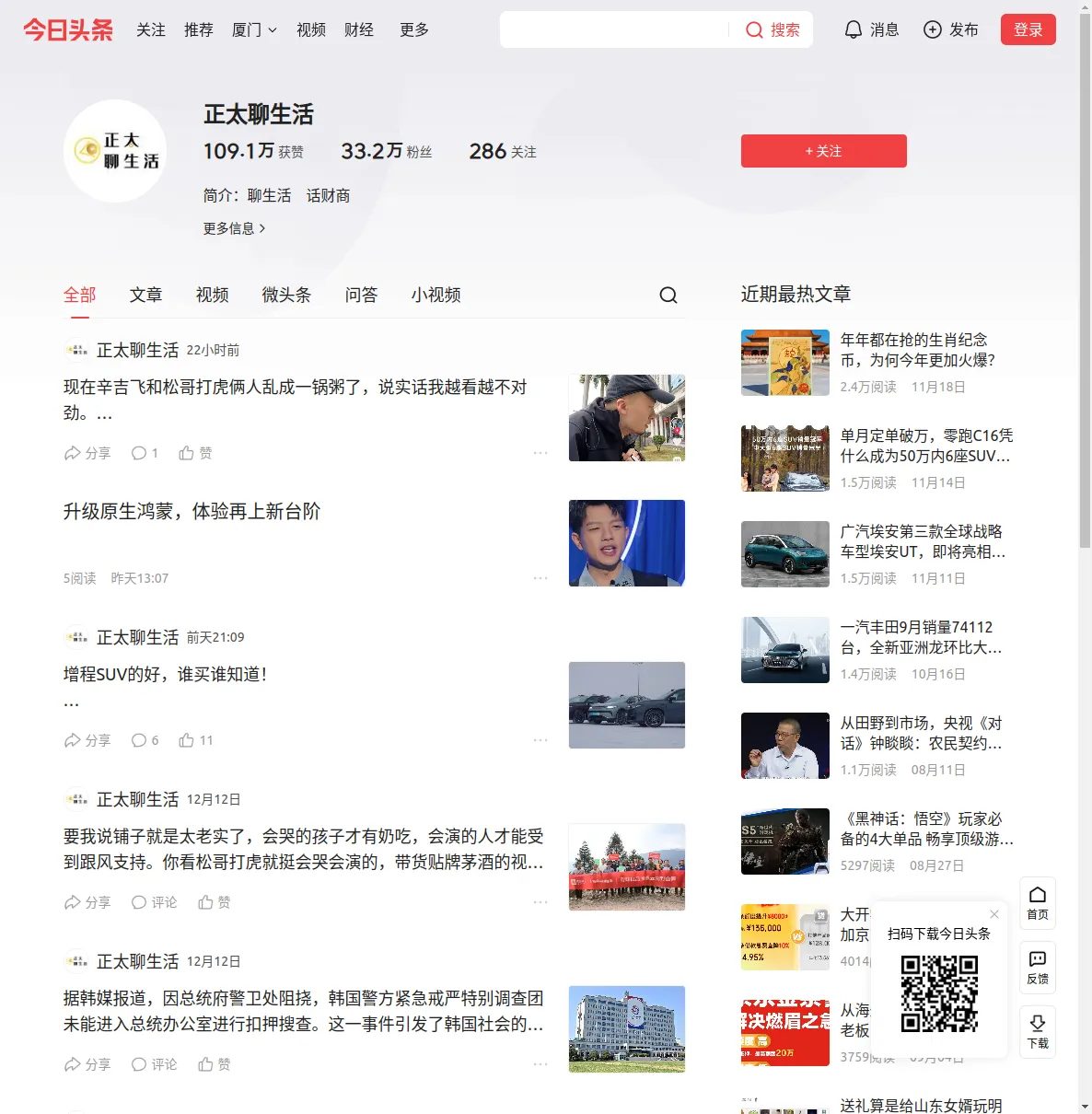Click the red 登录 button

(x=1028, y=29)
